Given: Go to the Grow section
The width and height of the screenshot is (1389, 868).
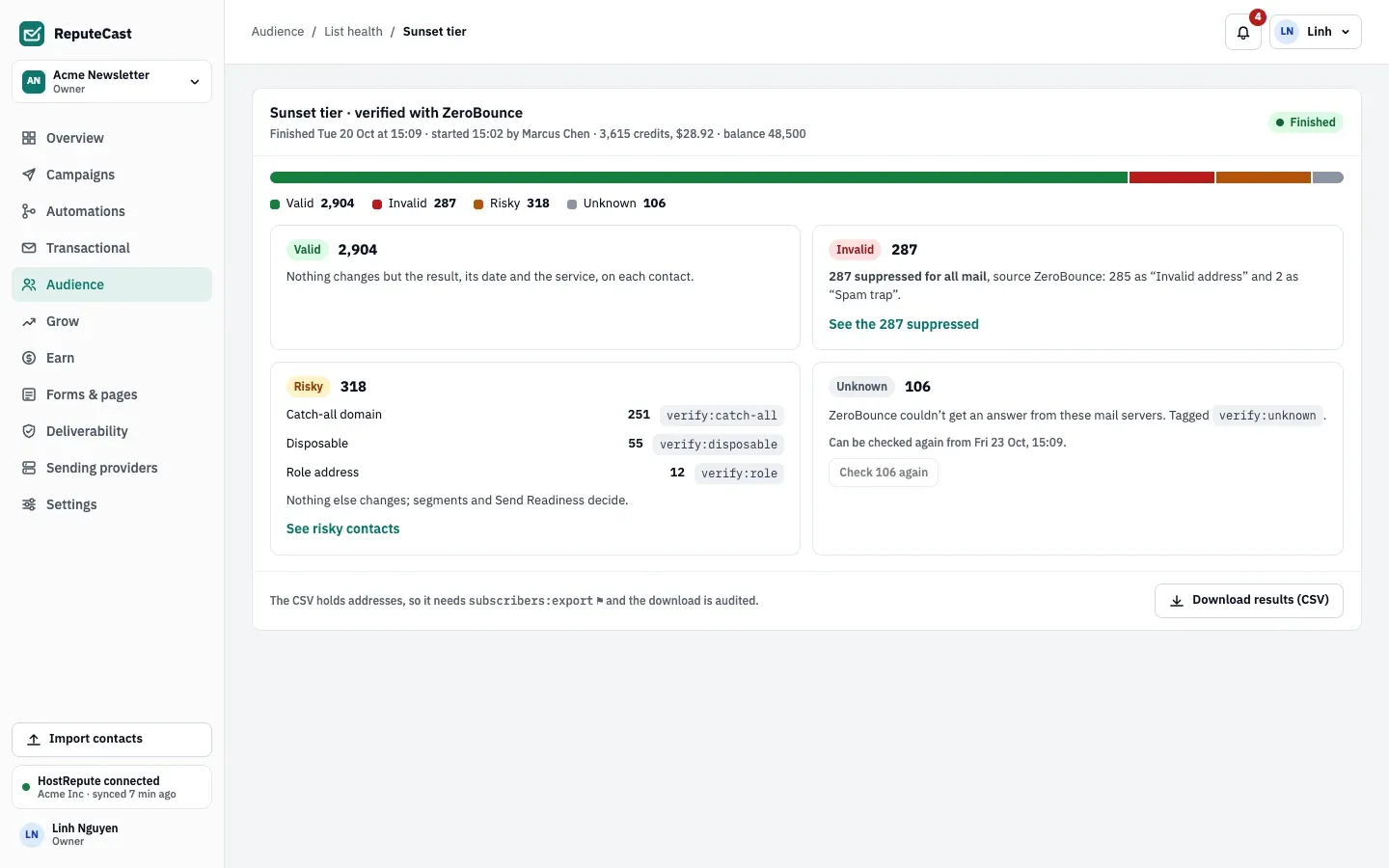Looking at the screenshot, I should (112, 321).
